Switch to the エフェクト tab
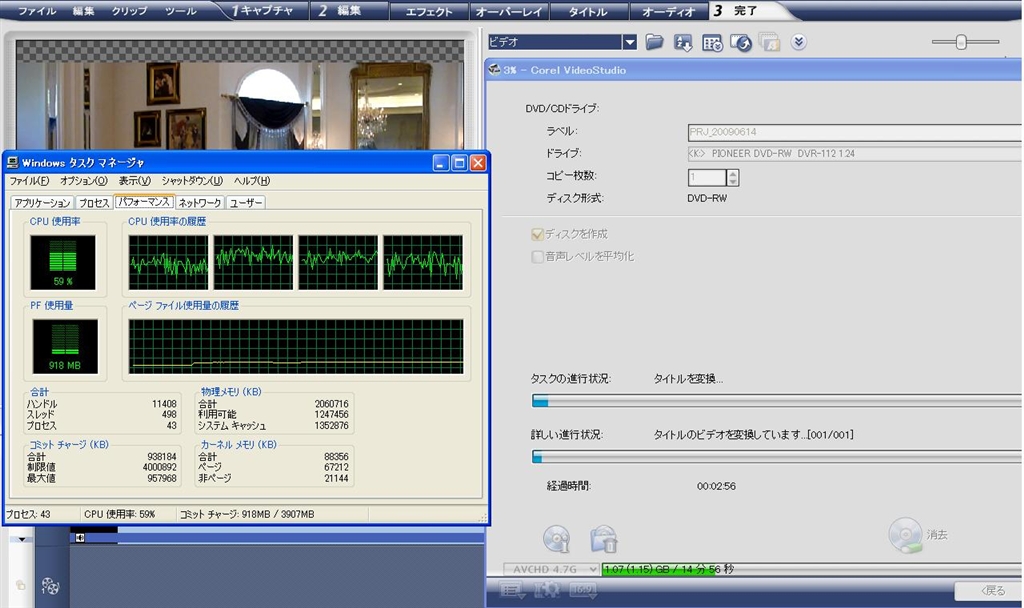Screen dimensions: 1024x608 click(x=429, y=11)
